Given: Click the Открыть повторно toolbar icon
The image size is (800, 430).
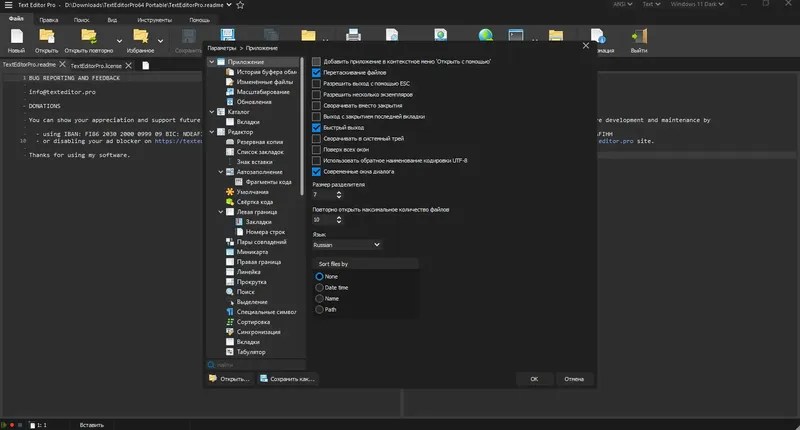Looking at the screenshot, I should click(x=89, y=37).
